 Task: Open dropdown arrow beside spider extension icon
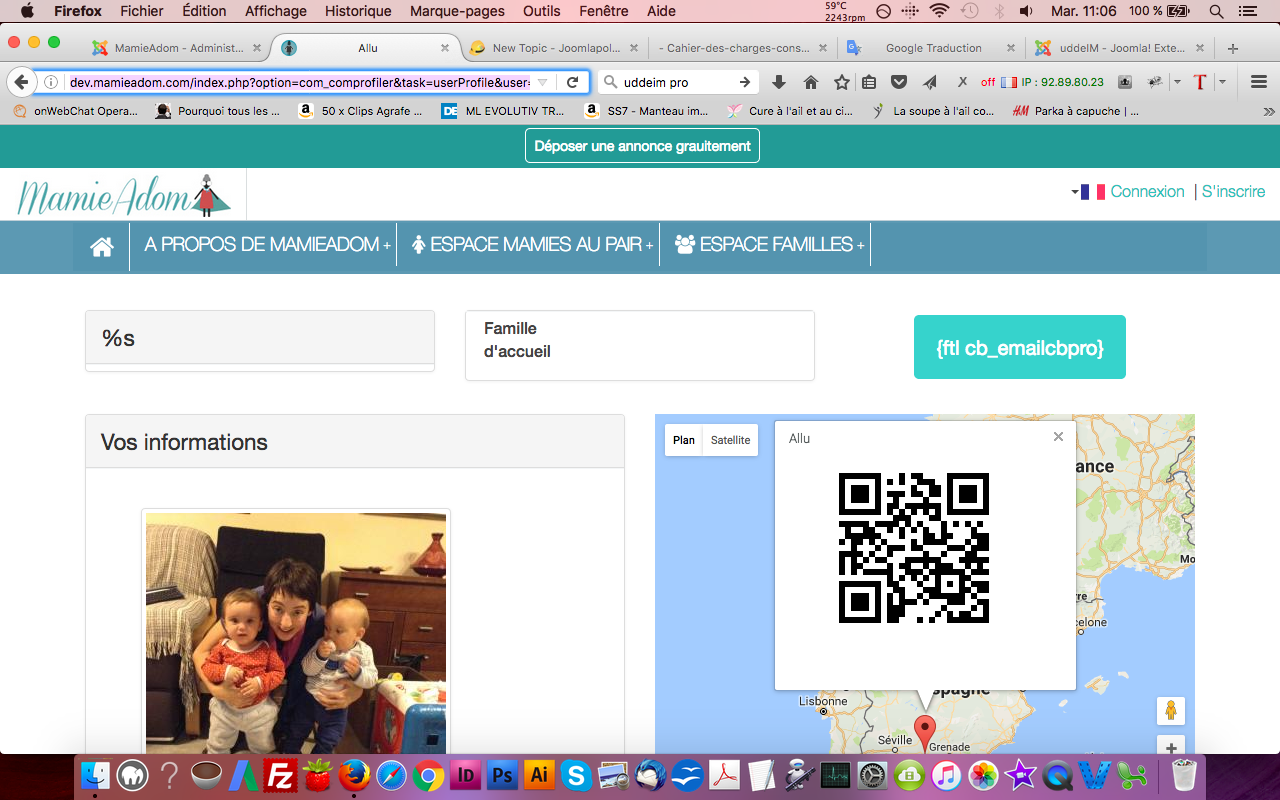(1176, 82)
